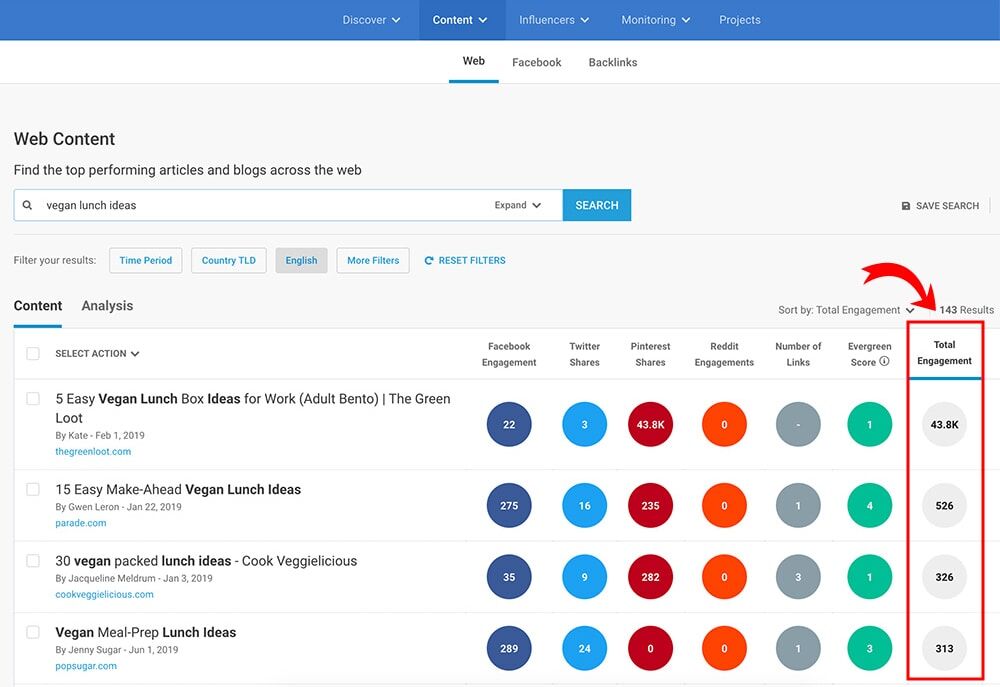Click into the vegan lunch ideas search field
This screenshot has height=687, width=1000.
tap(260, 205)
